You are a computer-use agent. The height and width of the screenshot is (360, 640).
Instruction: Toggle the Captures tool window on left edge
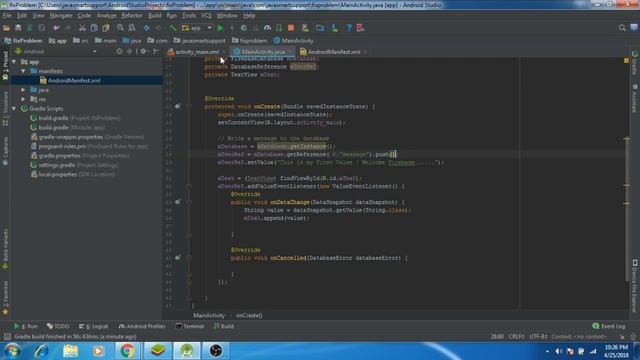(5, 151)
